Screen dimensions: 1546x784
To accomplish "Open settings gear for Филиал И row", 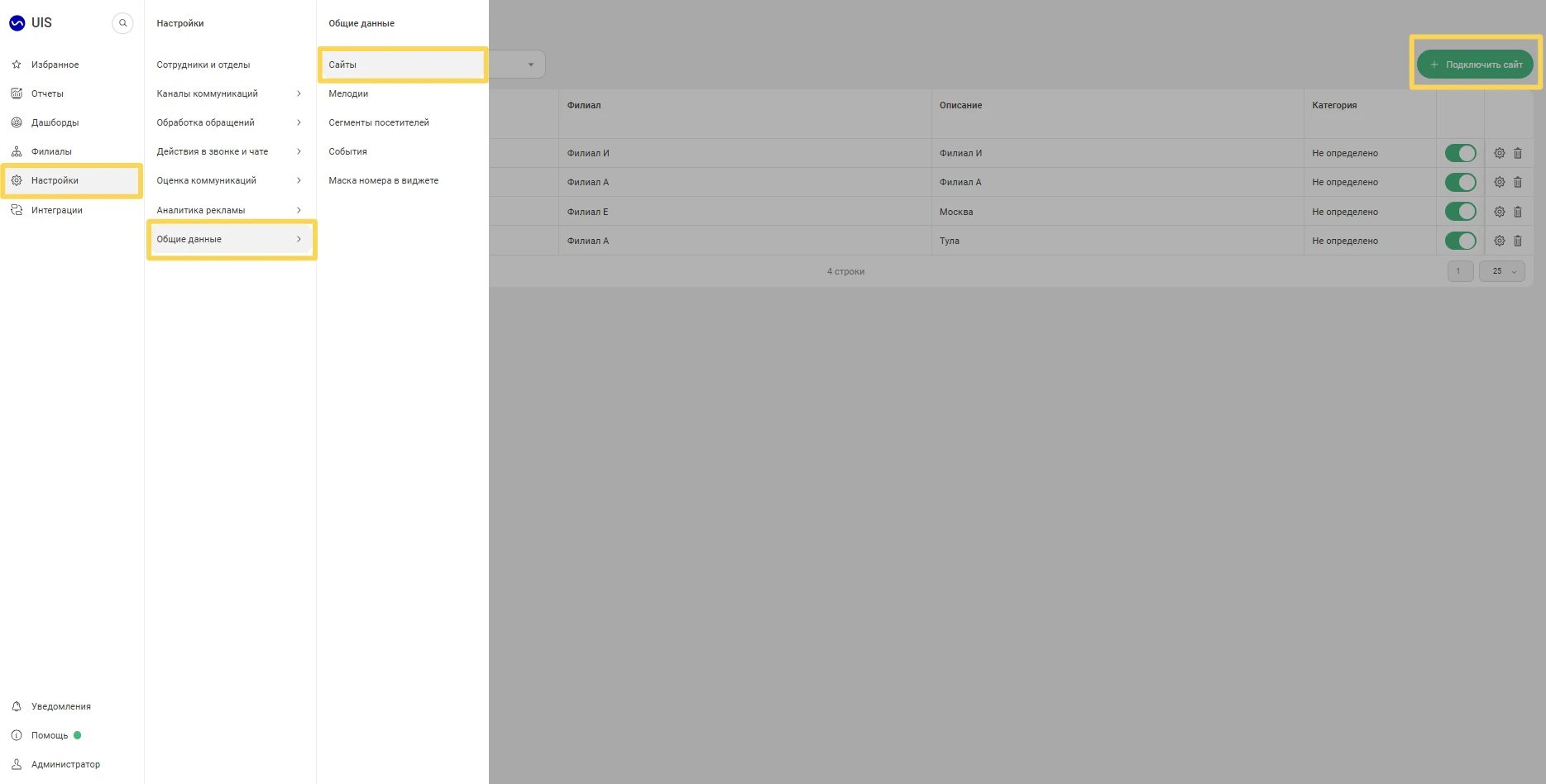I will click(1500, 153).
